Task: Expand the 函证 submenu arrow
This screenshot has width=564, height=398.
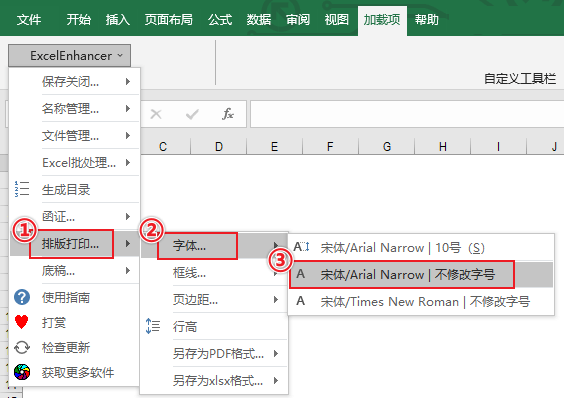Action: (128, 216)
